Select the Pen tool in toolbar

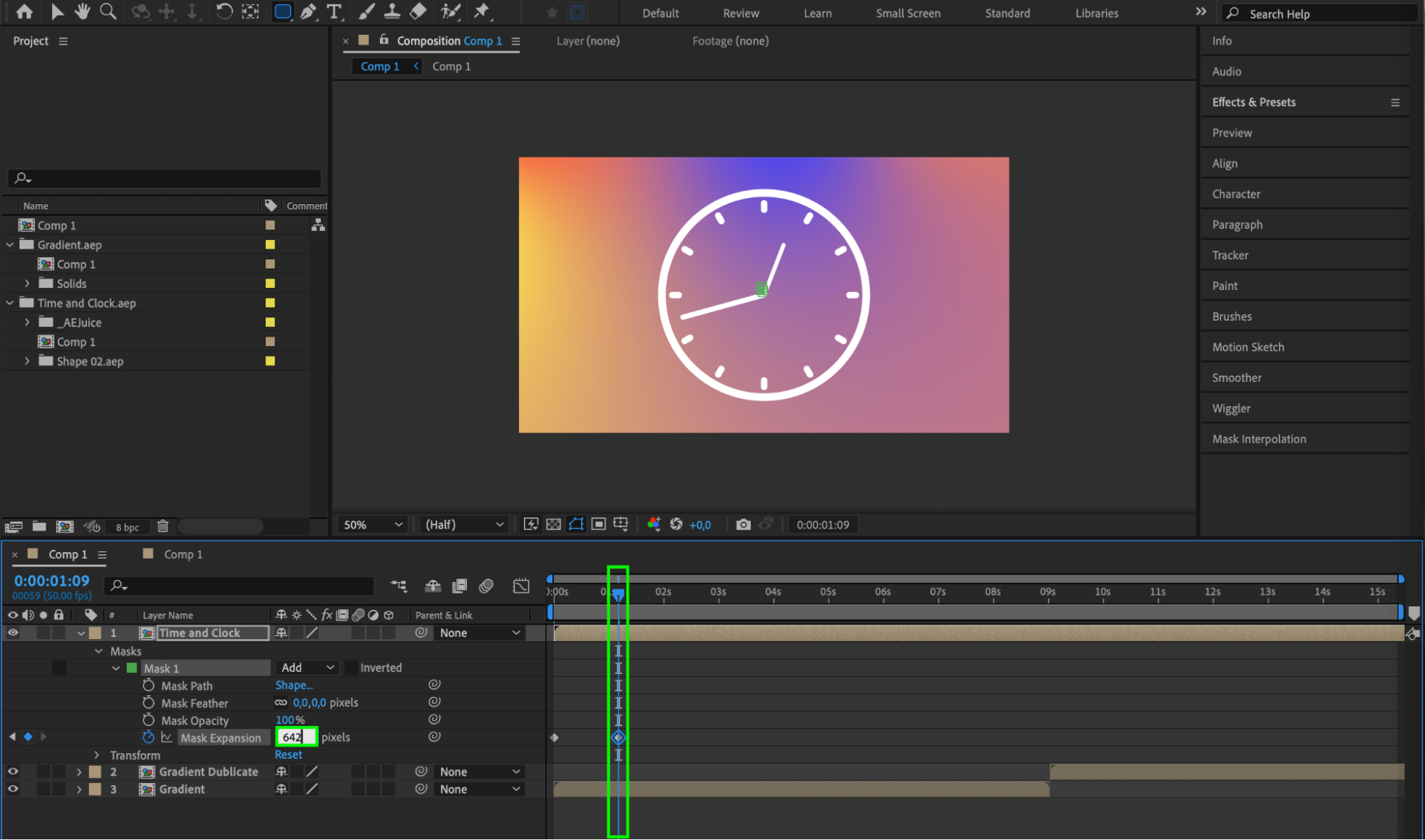pyautogui.click(x=309, y=11)
